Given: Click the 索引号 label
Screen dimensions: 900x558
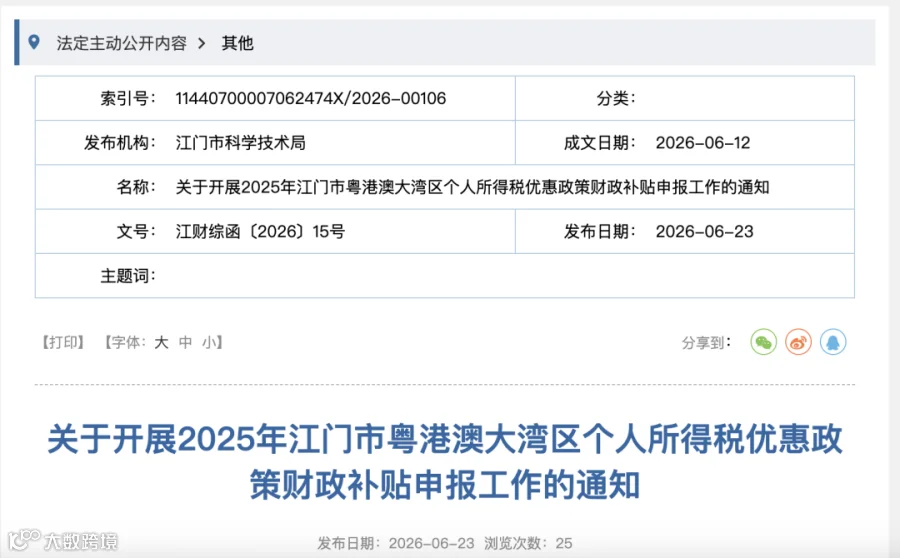Looking at the screenshot, I should coord(127,98).
